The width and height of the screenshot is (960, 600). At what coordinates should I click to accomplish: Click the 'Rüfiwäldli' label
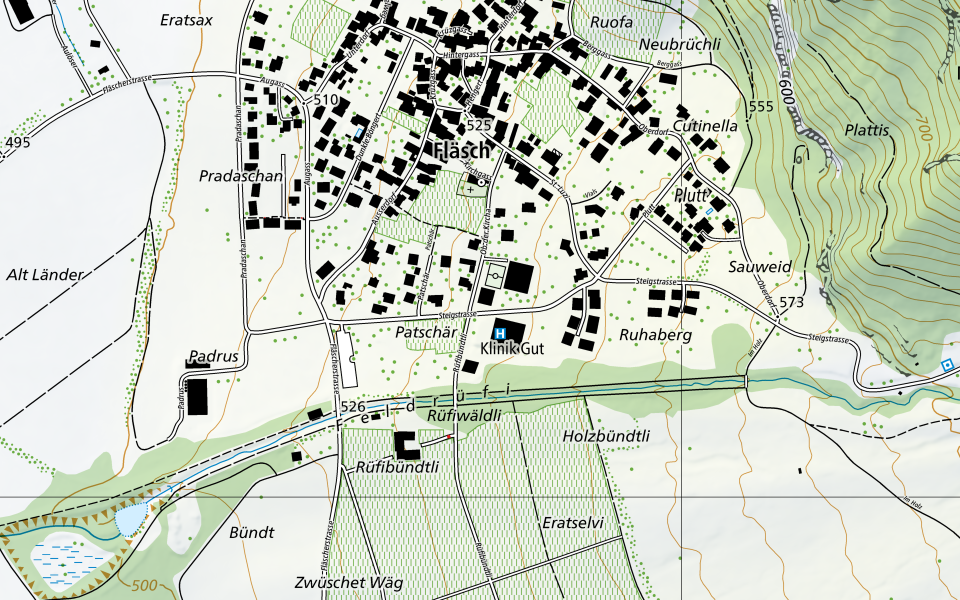tap(463, 416)
